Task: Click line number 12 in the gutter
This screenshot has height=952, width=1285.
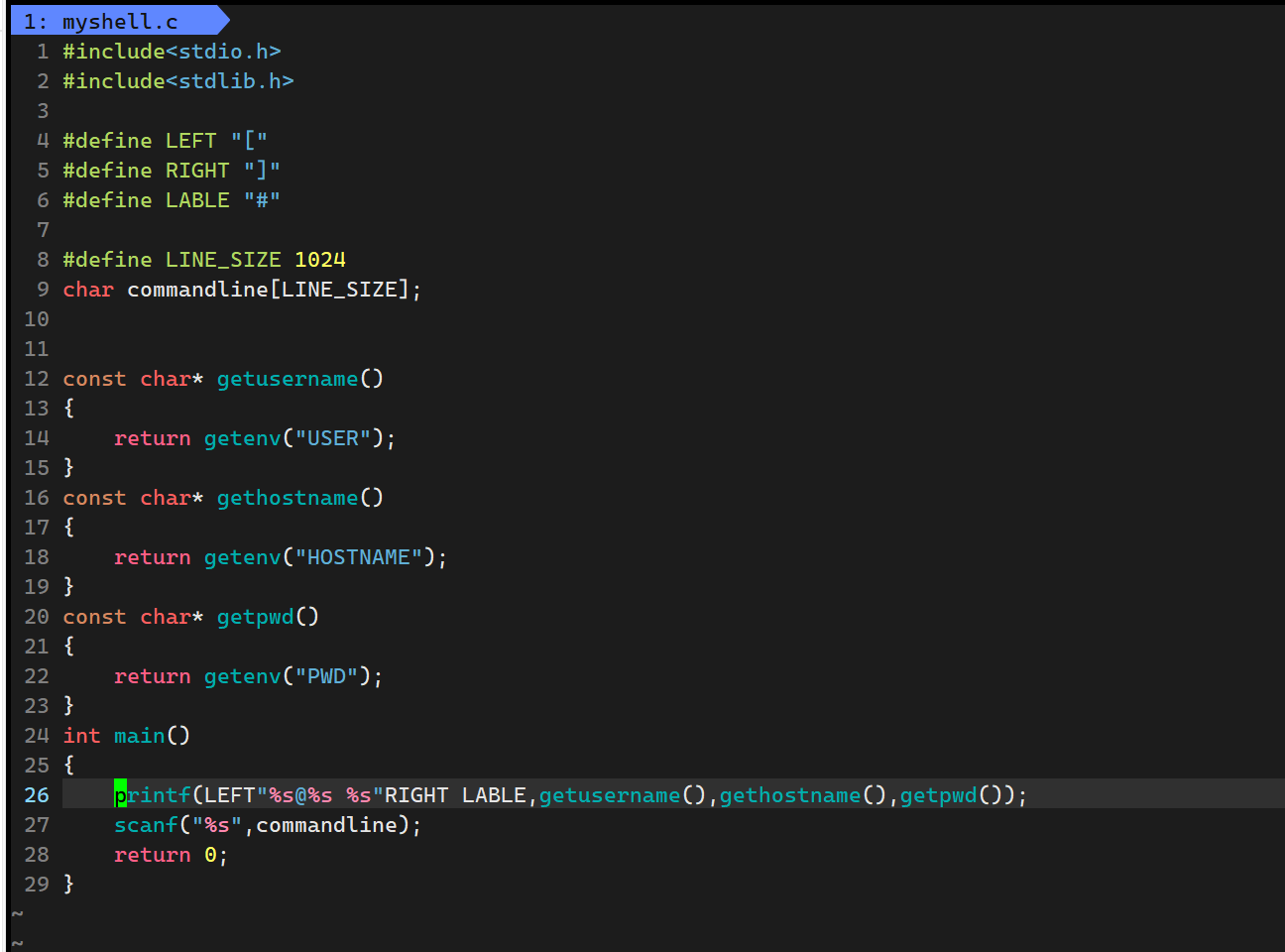Action: [x=37, y=379]
